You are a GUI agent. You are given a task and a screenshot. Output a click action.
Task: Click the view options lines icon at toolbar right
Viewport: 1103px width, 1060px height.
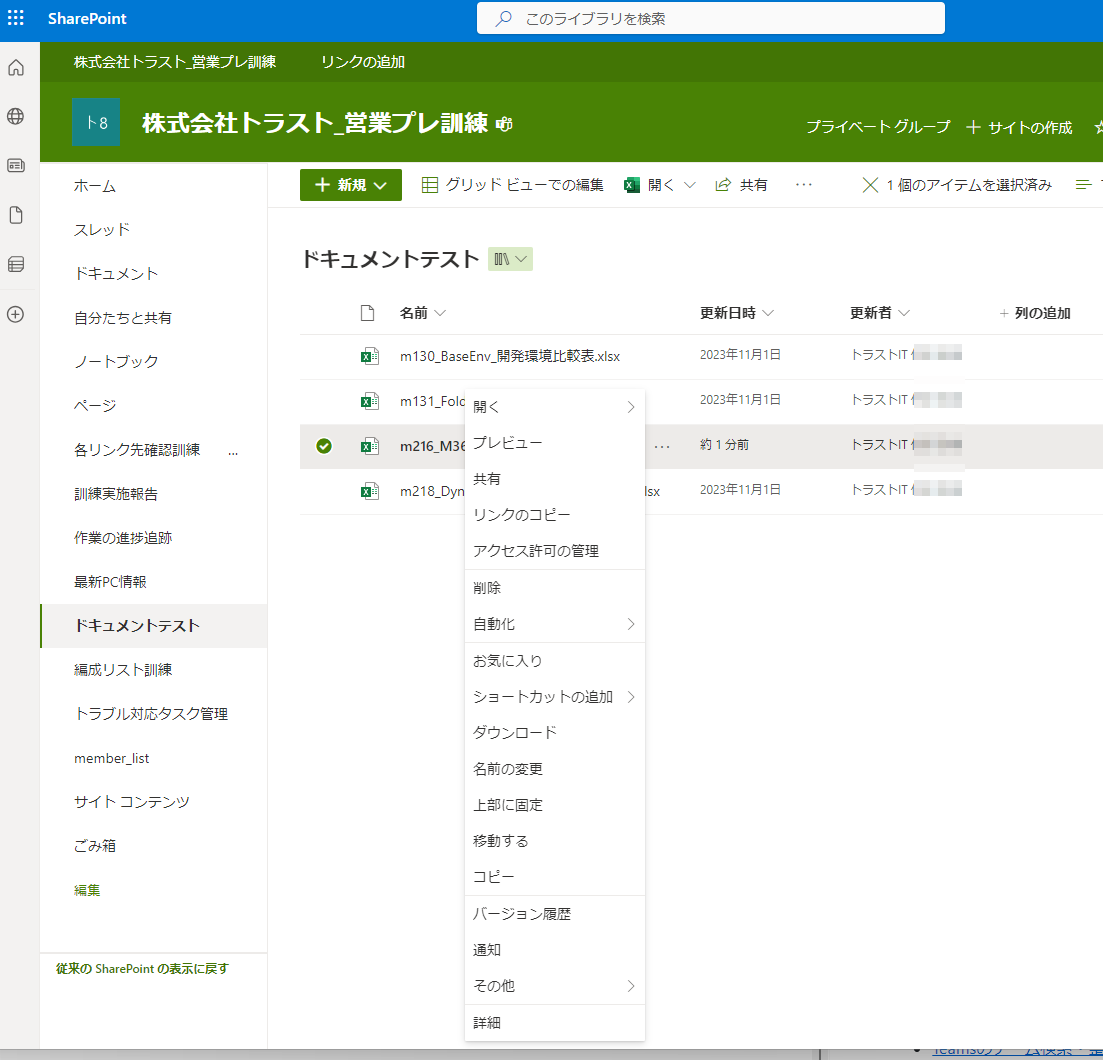(x=1083, y=185)
